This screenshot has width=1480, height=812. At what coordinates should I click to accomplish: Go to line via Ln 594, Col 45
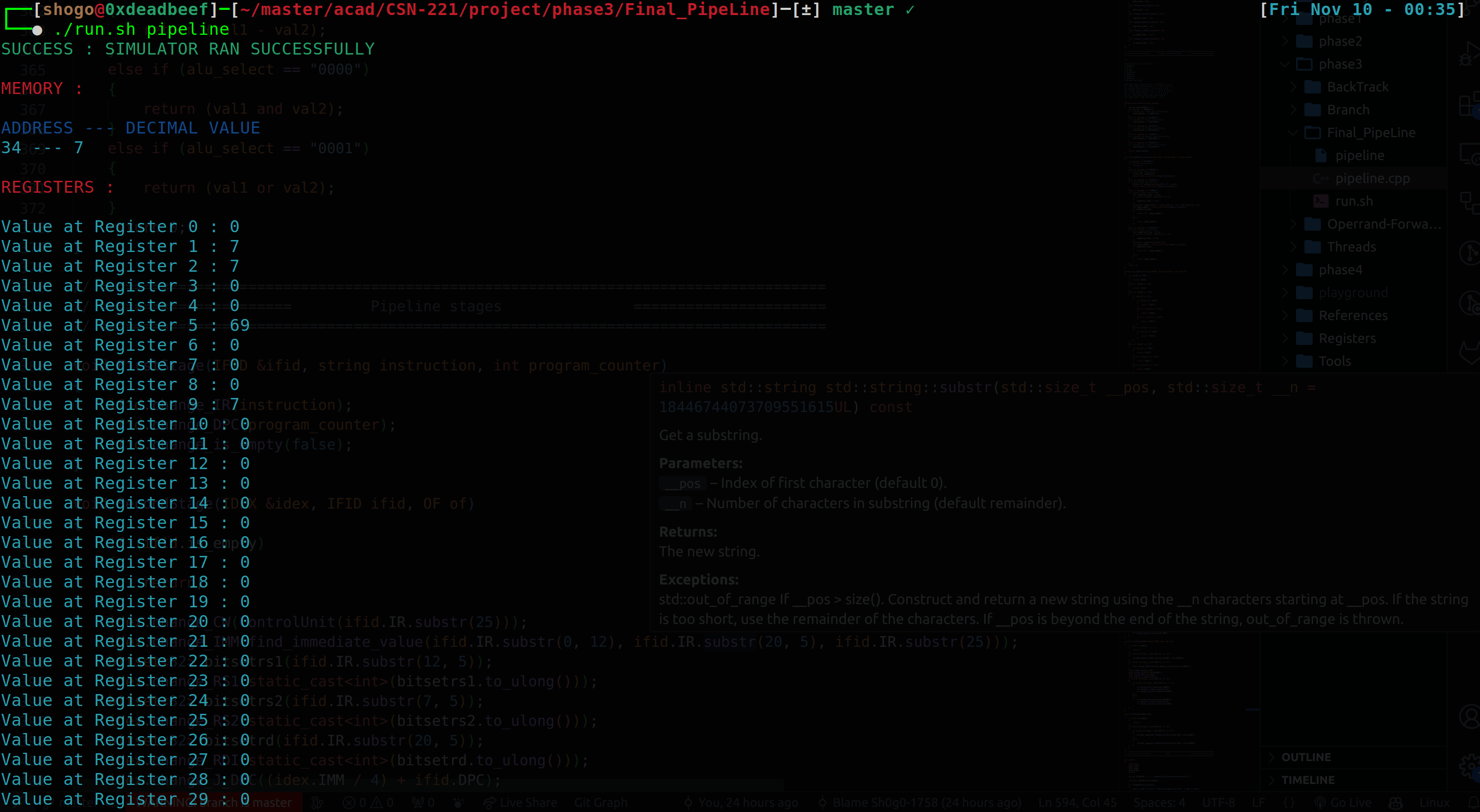(1077, 802)
